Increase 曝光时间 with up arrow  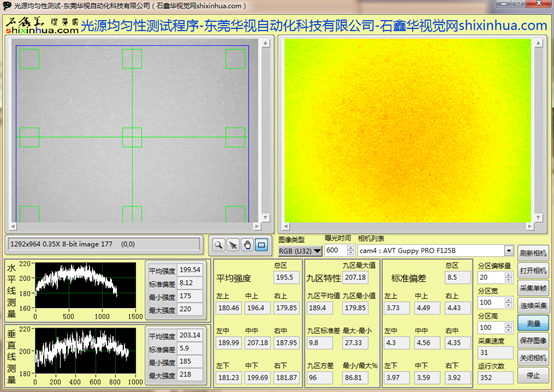[350, 248]
